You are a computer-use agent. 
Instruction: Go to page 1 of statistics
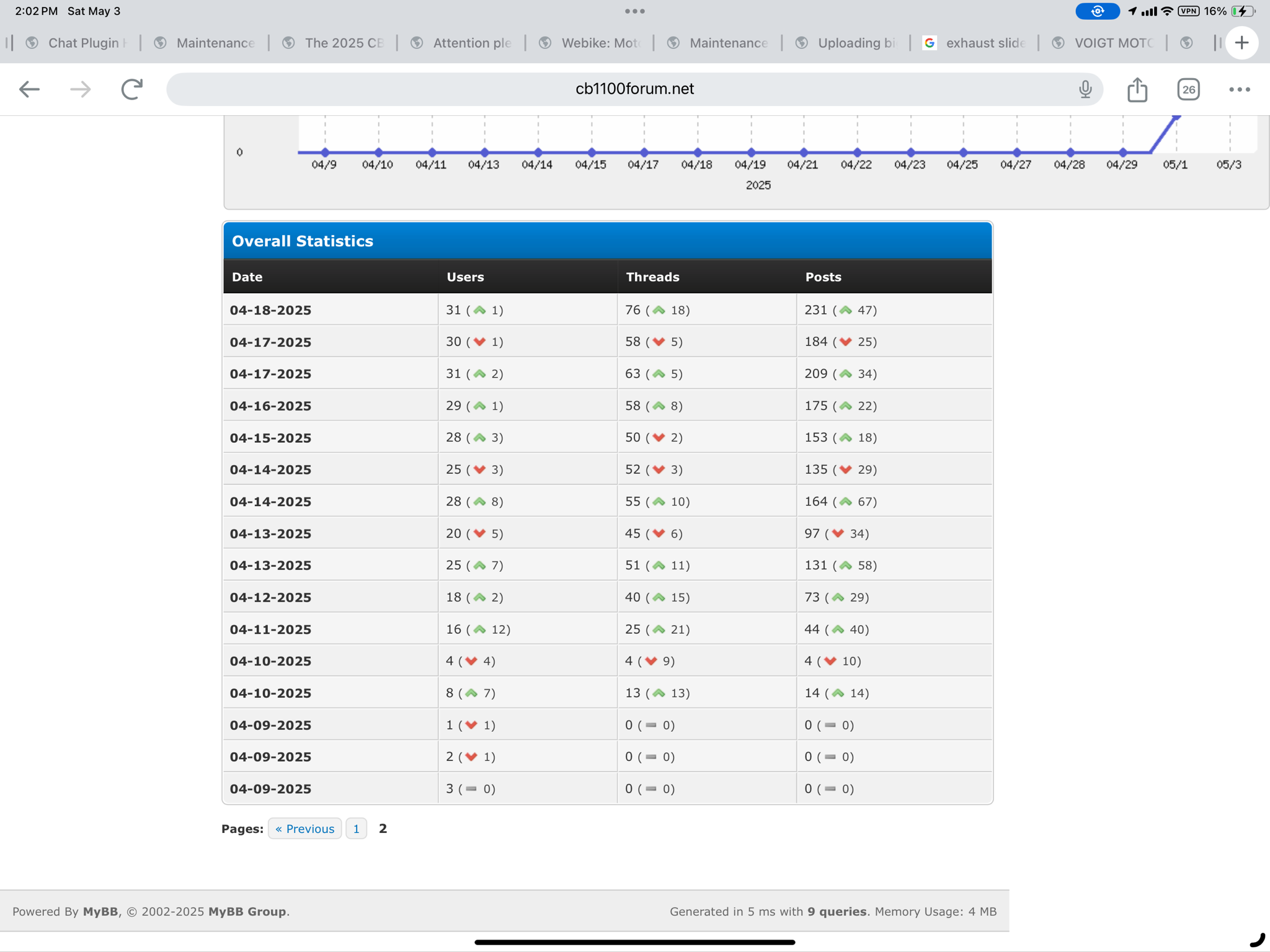[356, 829]
